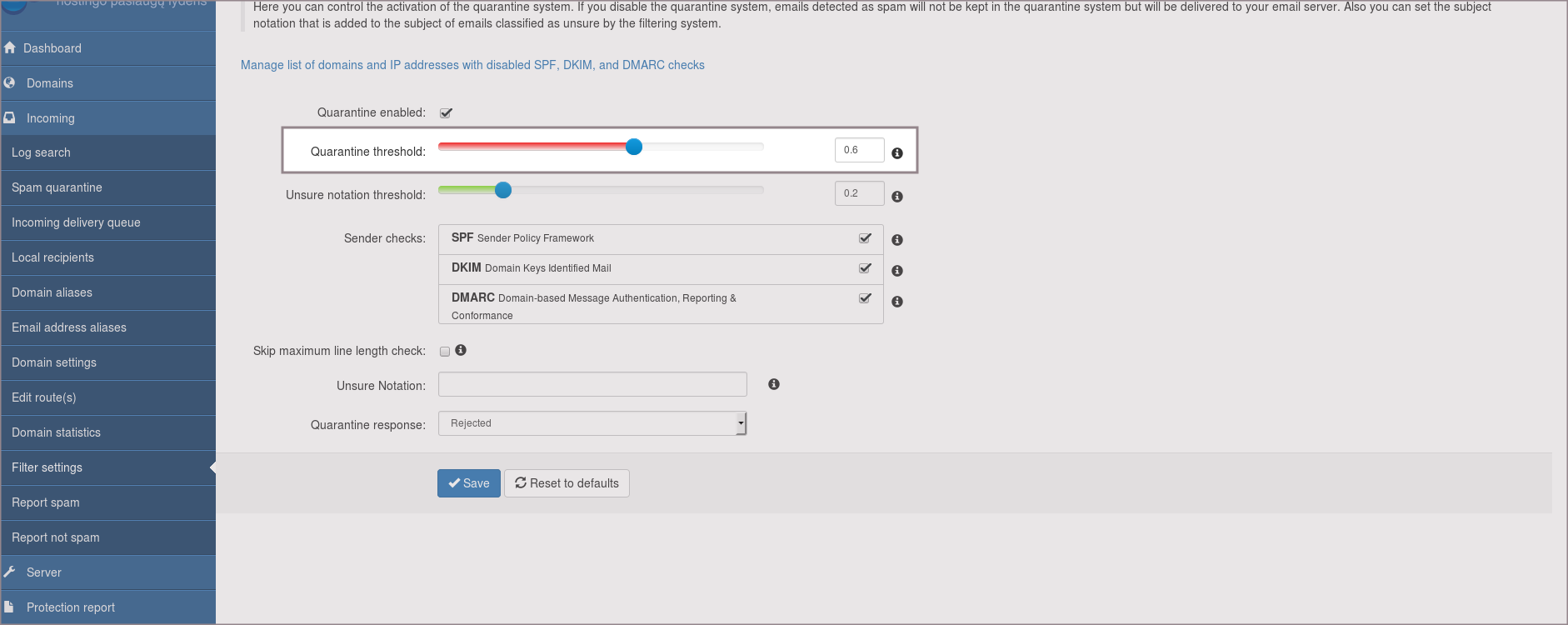
Task: Toggle the Quarantine enabled checkbox
Action: (446, 113)
